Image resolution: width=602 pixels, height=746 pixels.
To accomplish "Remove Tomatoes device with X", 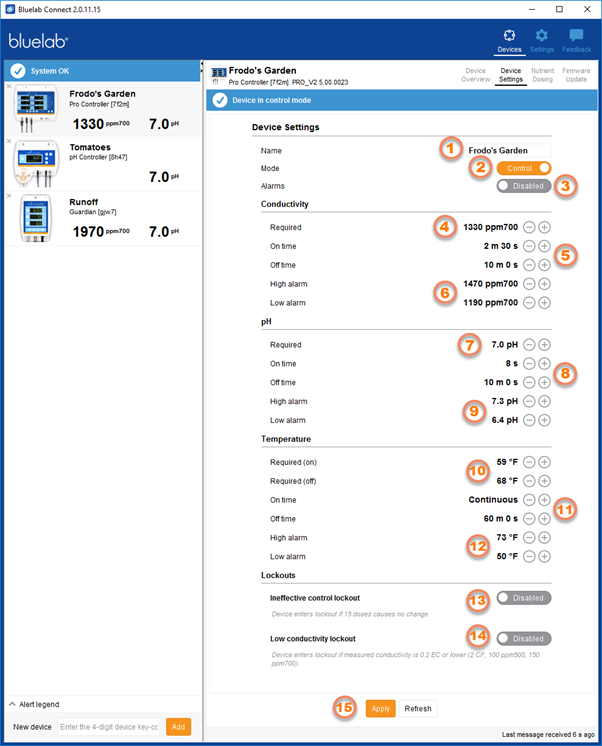I will pyautogui.click(x=9, y=141).
